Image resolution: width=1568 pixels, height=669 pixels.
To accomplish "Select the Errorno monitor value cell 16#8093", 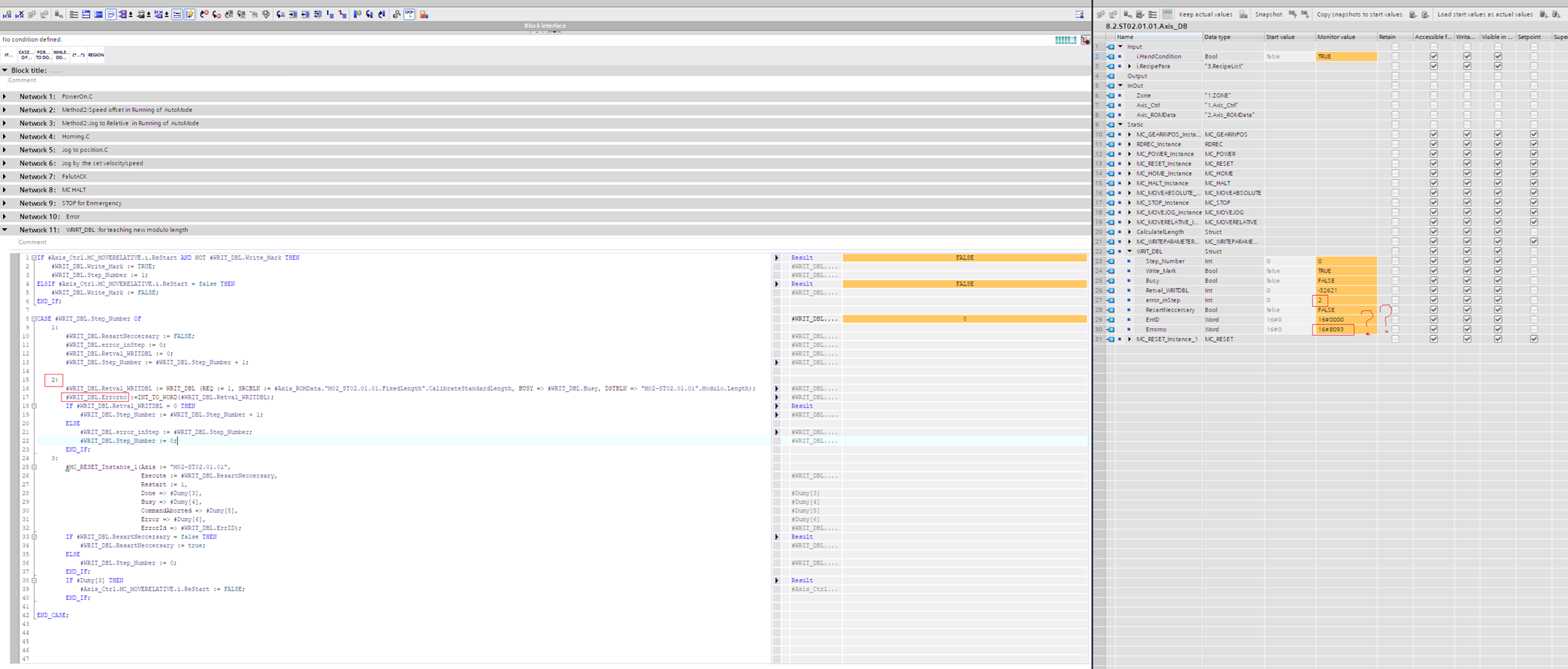I will 1333,330.
